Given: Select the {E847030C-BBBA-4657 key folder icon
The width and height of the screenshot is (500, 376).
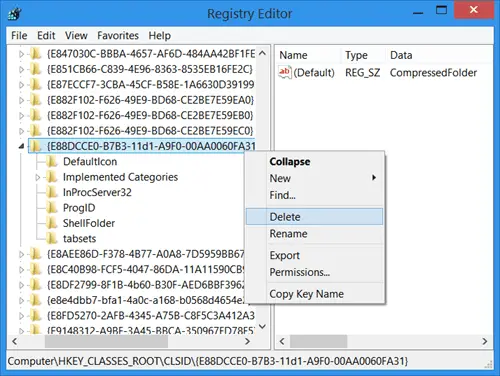Looking at the screenshot, I should click(x=36, y=54).
